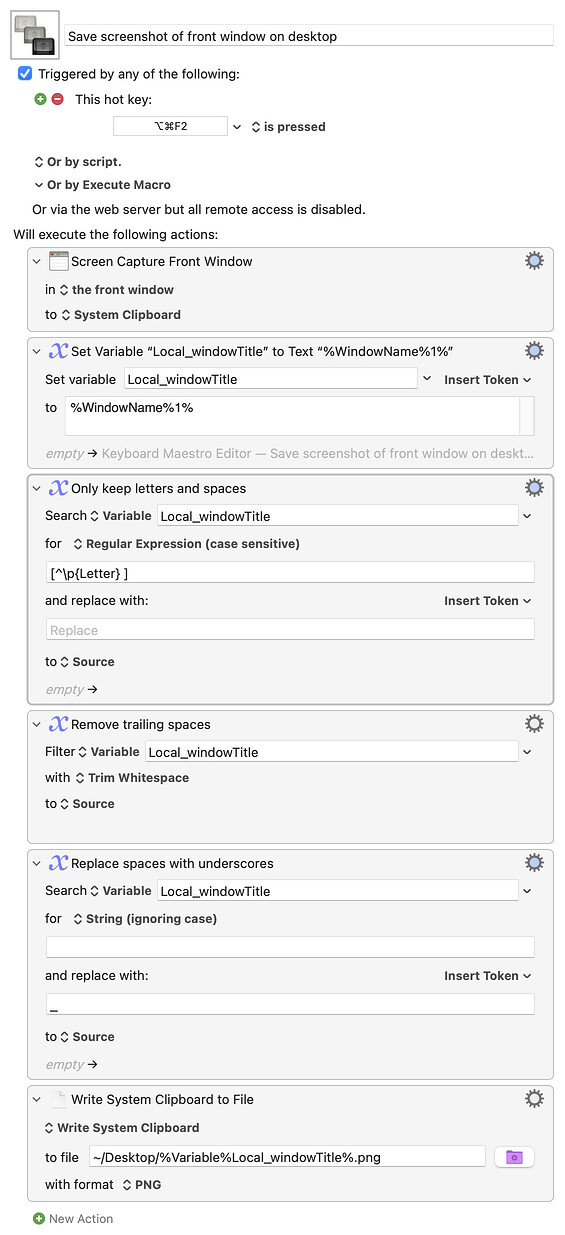Edit the underscore replacement field
Screen dimensions: 565x1235
pyautogui.click(x=290, y=1005)
